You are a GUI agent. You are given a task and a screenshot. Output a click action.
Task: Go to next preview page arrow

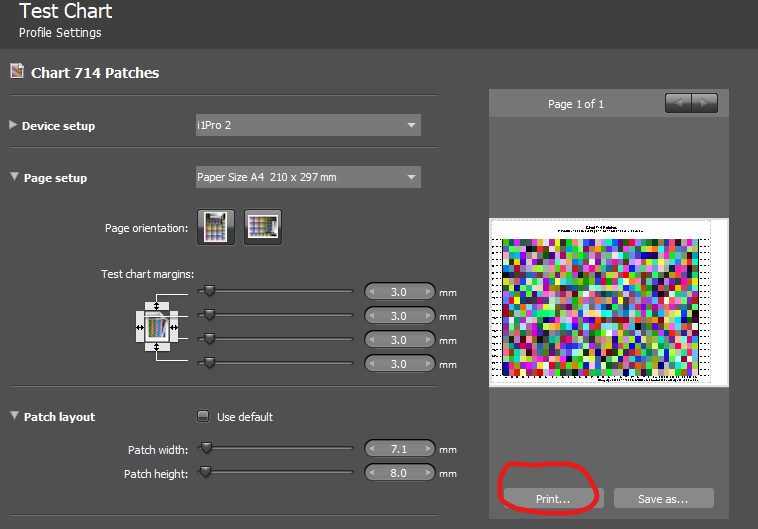pos(705,103)
